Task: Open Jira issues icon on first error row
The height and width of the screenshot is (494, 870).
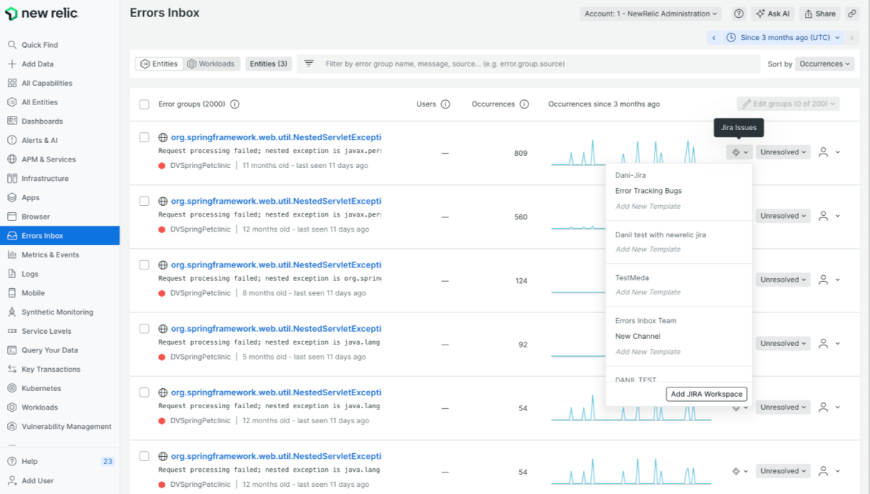Action: pos(738,152)
